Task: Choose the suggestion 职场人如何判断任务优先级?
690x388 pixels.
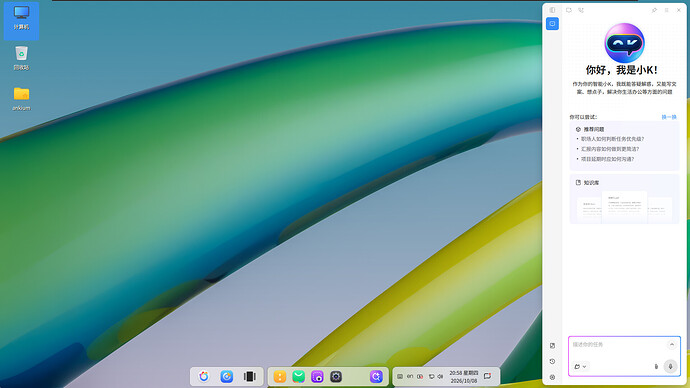Action: [612, 139]
